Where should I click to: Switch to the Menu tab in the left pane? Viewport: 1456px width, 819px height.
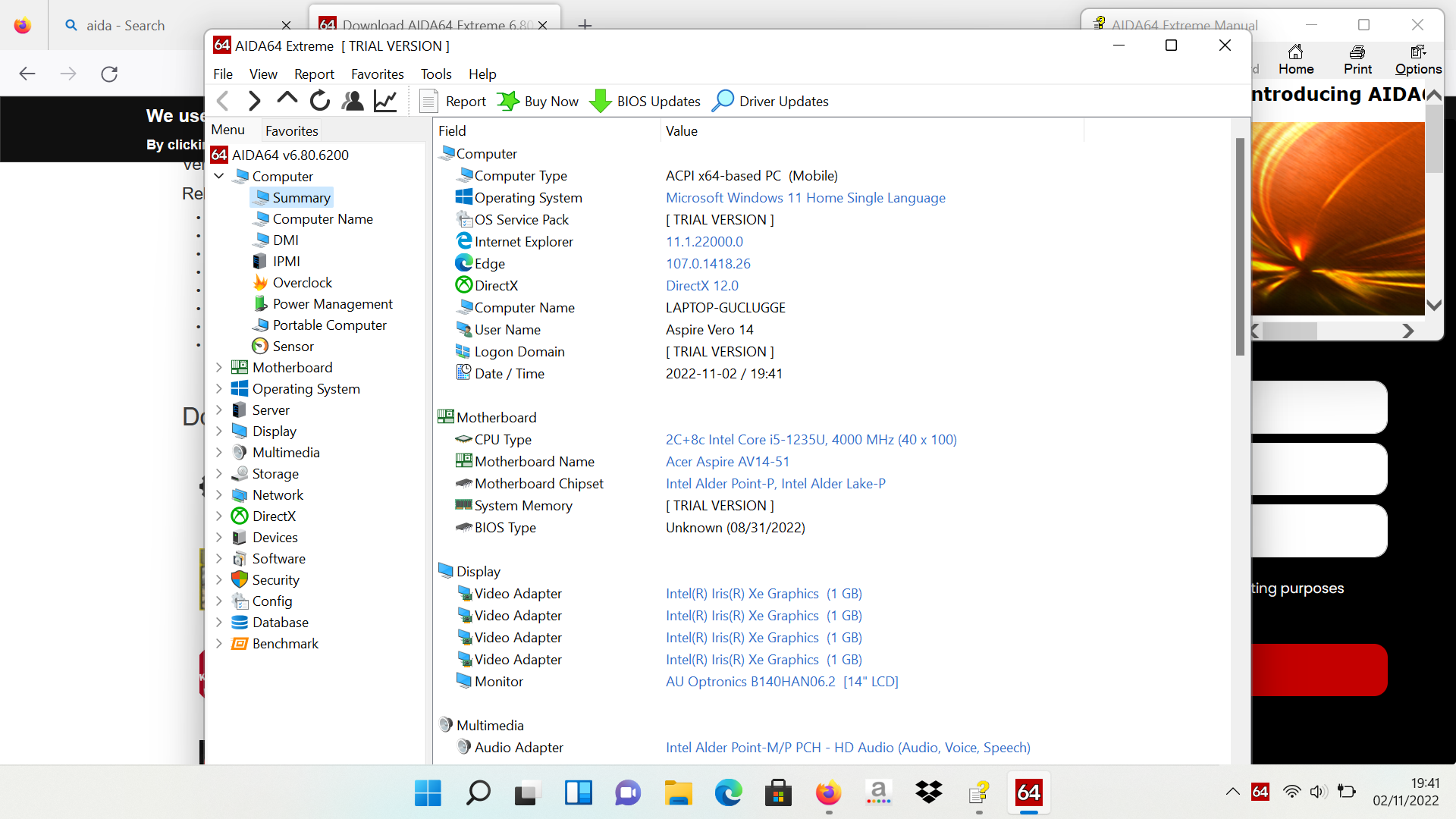click(x=228, y=130)
